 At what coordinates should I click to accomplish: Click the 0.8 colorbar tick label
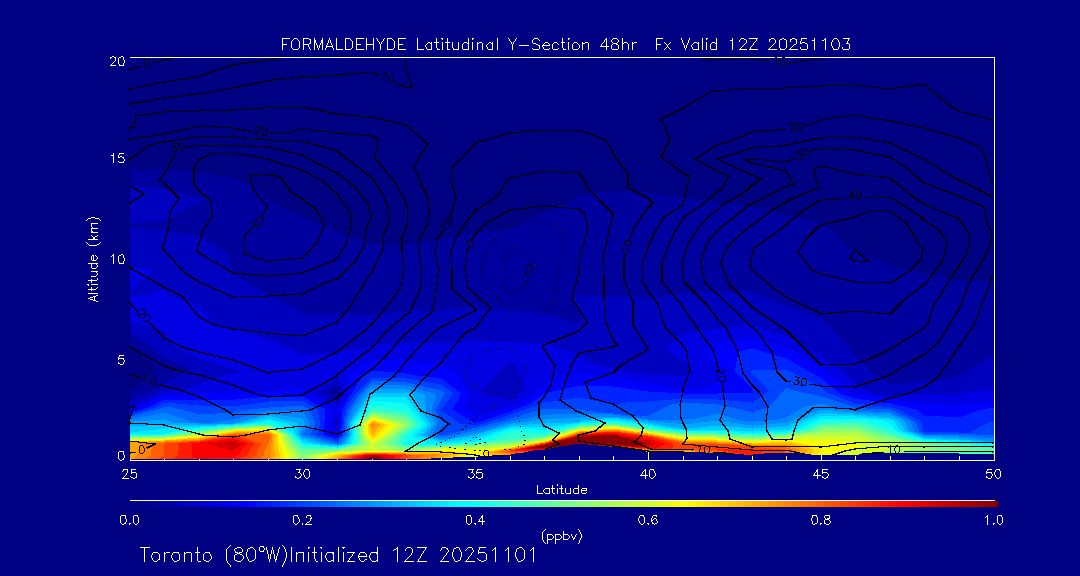(822, 520)
